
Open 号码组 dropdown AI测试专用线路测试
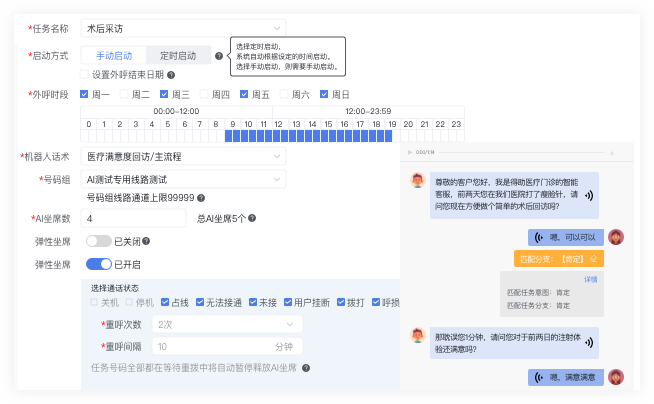183,179
